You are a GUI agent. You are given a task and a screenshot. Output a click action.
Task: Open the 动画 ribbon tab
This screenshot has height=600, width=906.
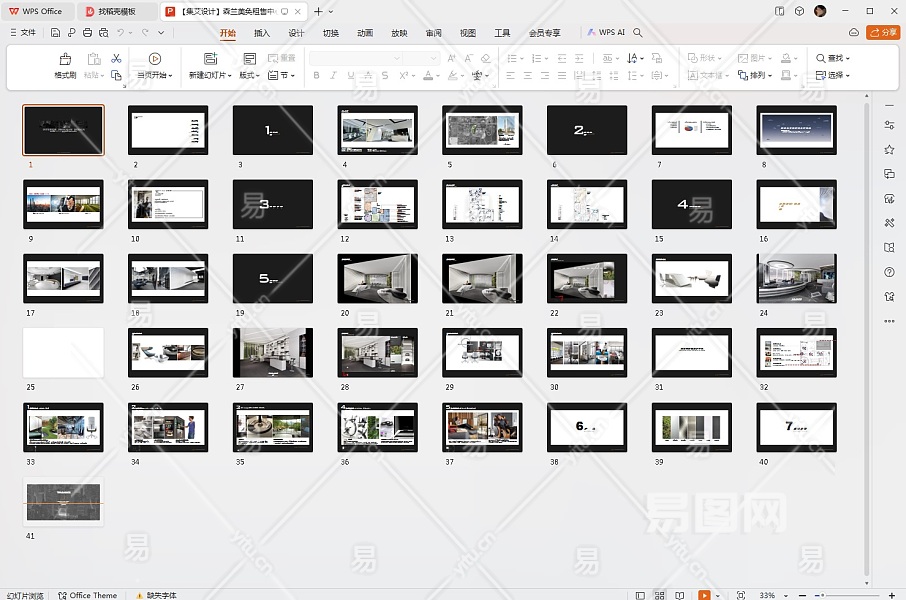[365, 33]
